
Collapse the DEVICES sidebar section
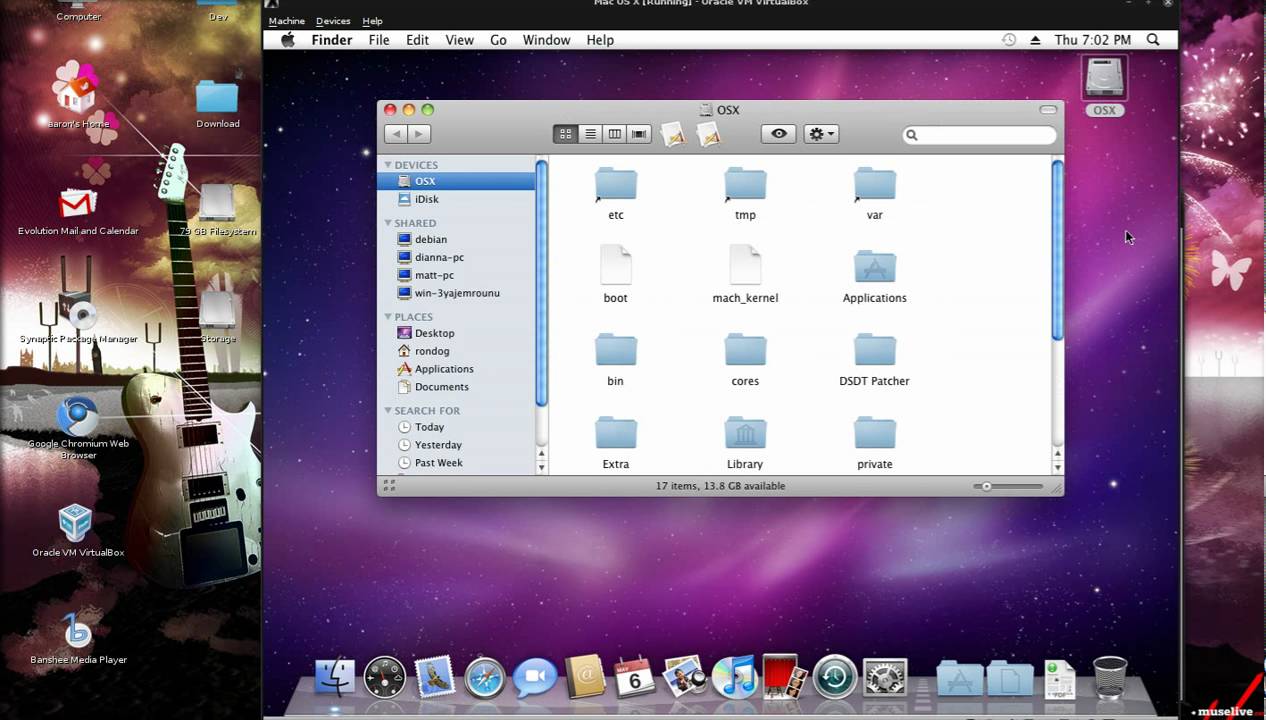point(388,165)
